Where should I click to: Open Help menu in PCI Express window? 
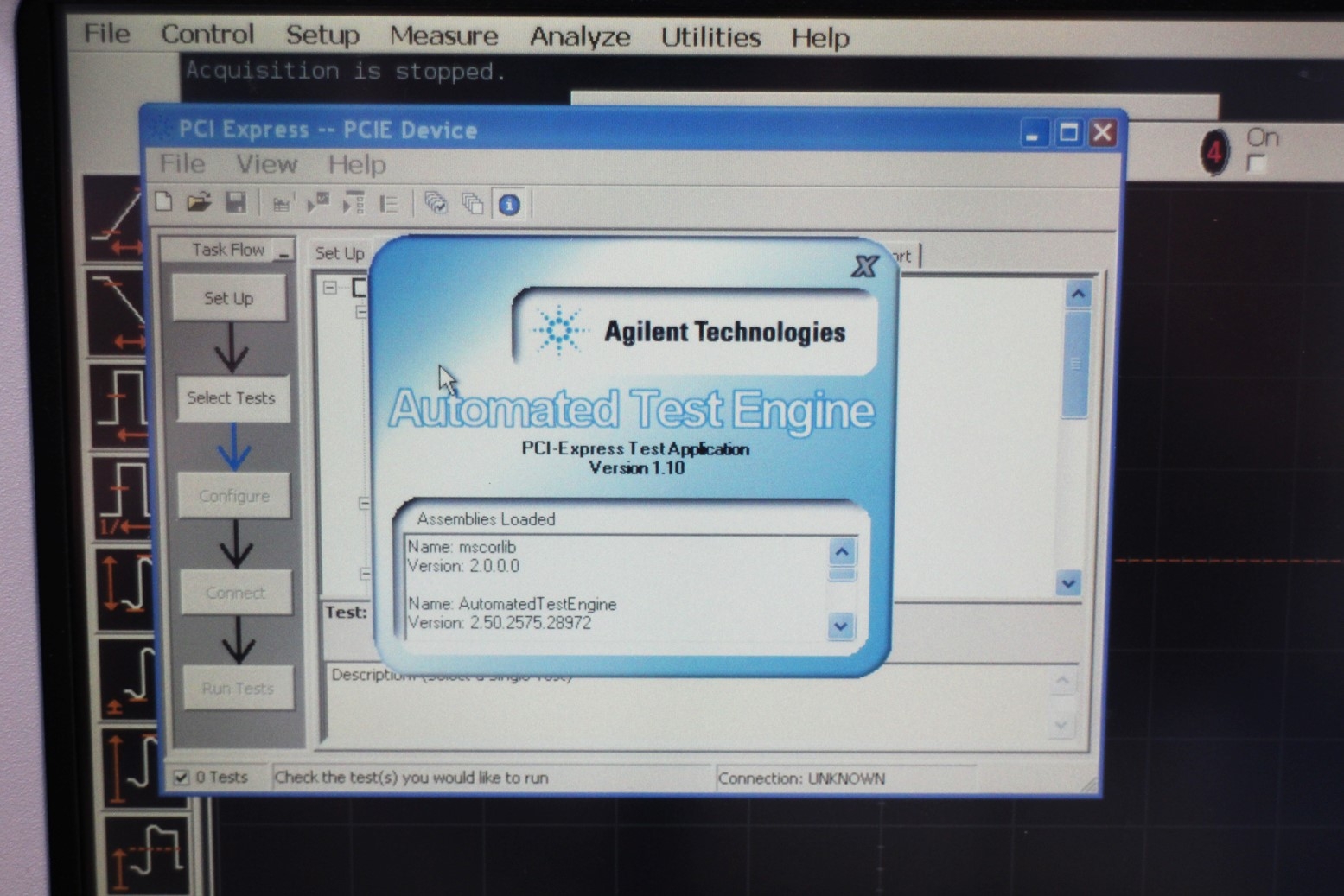356,165
